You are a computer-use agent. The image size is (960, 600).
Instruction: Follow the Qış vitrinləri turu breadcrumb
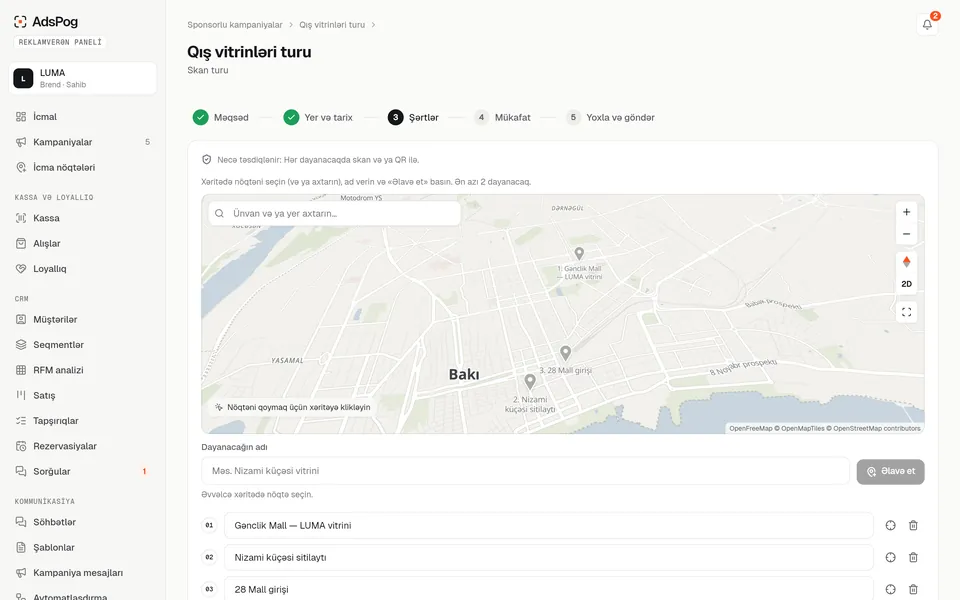tap(332, 25)
